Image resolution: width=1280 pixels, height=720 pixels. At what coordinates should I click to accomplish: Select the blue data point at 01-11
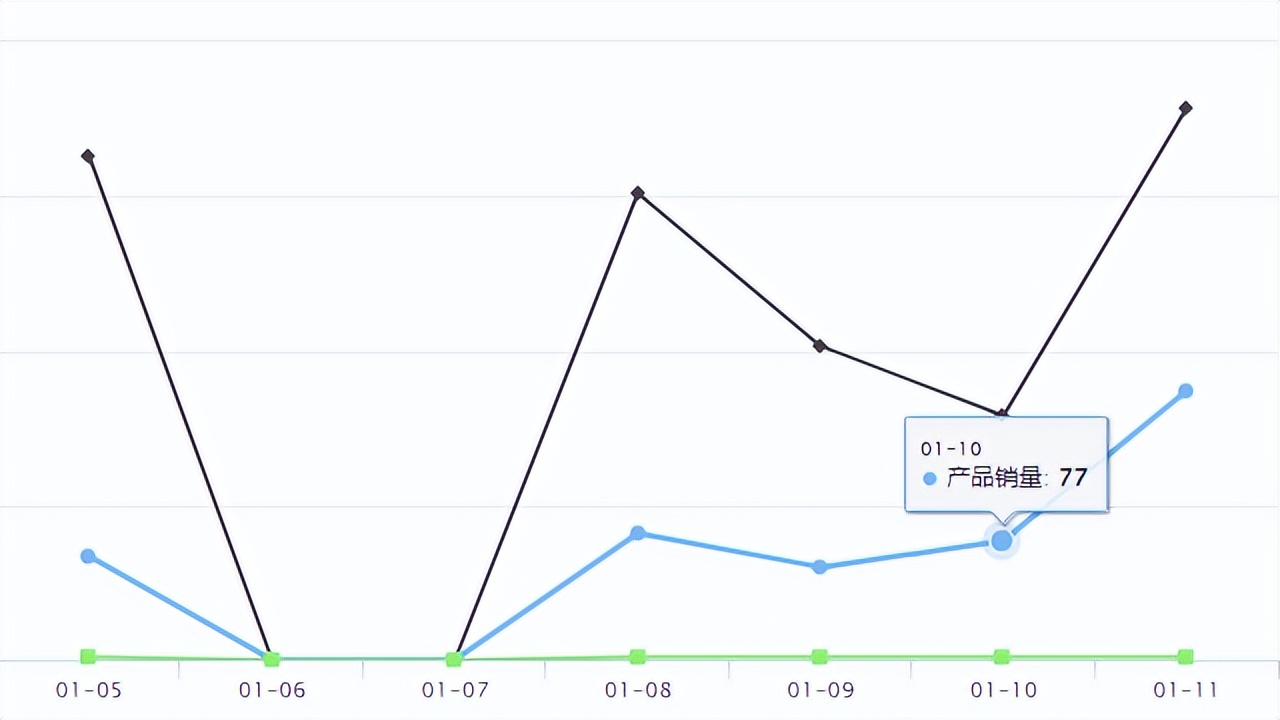click(x=1185, y=391)
